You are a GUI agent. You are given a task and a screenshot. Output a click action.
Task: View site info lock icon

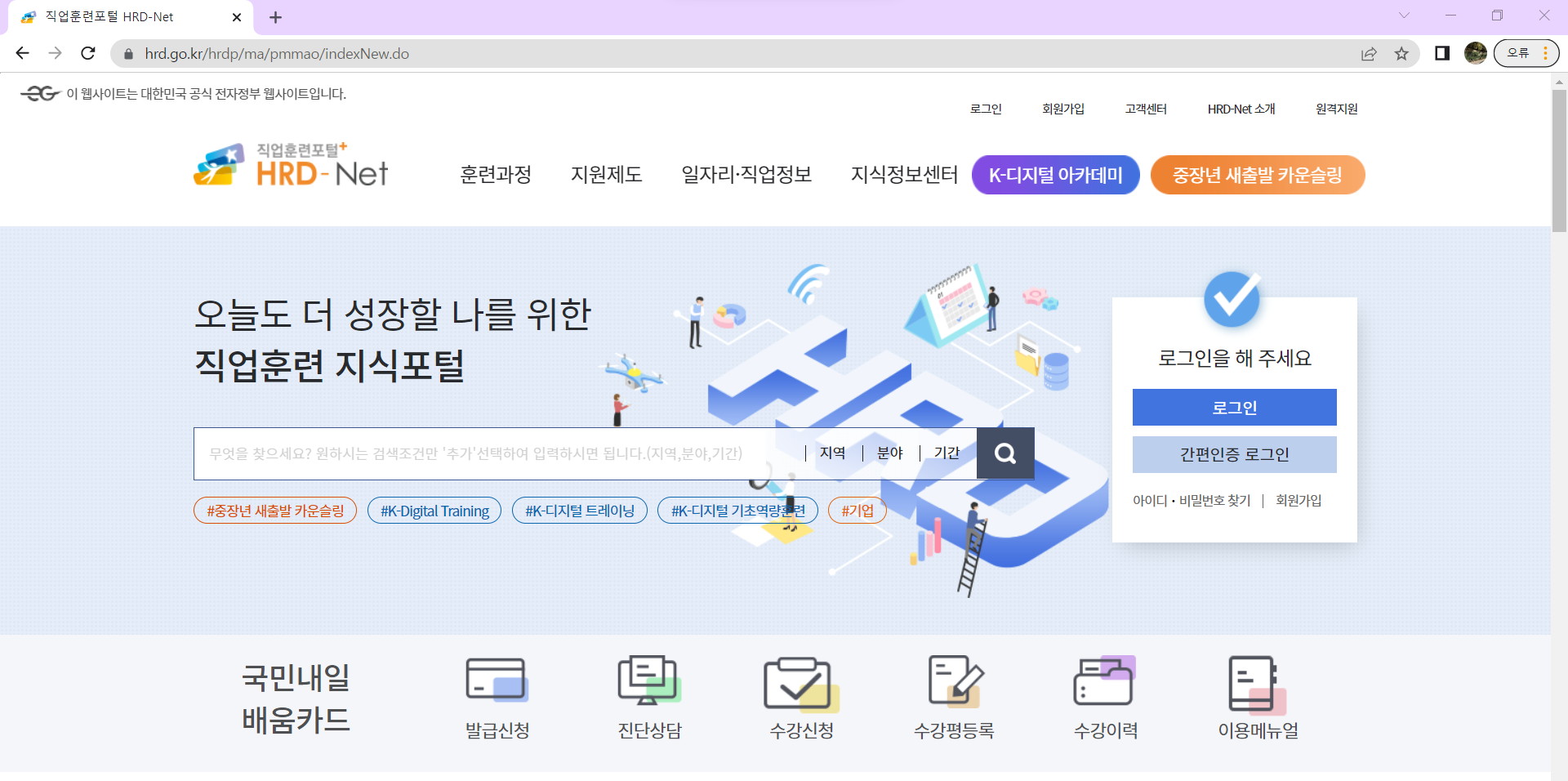tap(128, 54)
